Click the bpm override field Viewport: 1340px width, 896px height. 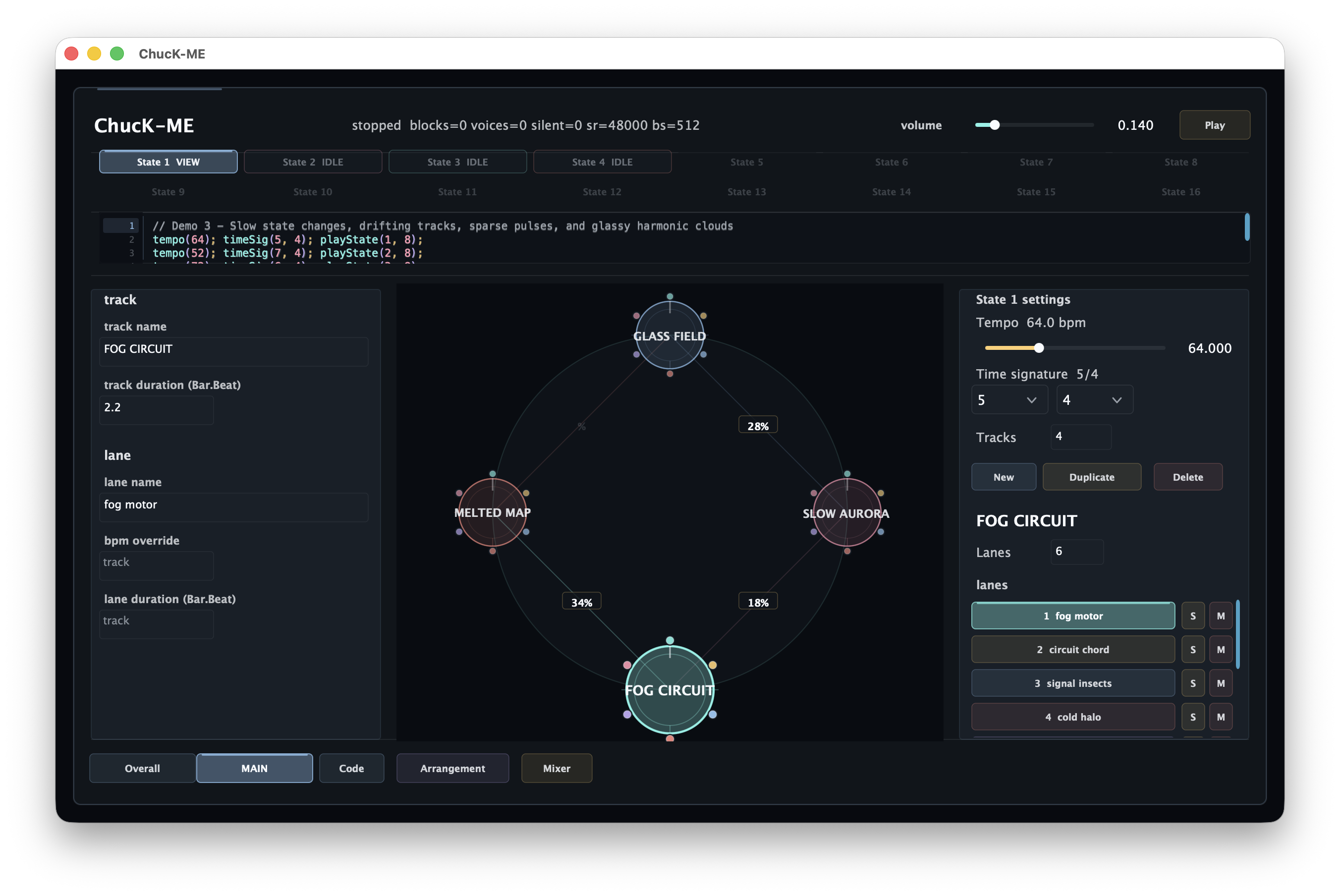click(157, 565)
